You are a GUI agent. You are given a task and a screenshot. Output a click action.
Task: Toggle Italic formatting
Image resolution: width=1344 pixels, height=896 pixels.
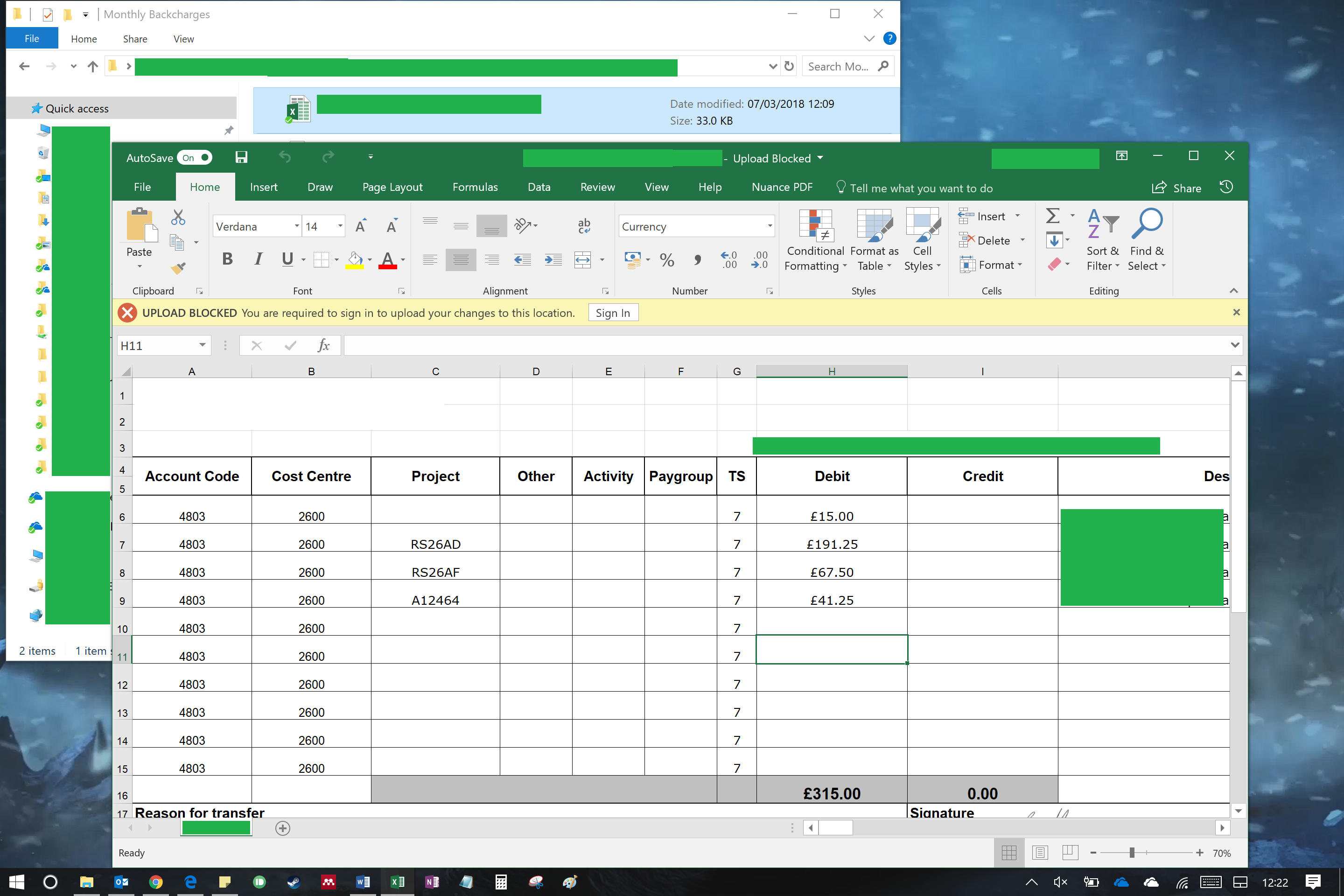(x=258, y=259)
